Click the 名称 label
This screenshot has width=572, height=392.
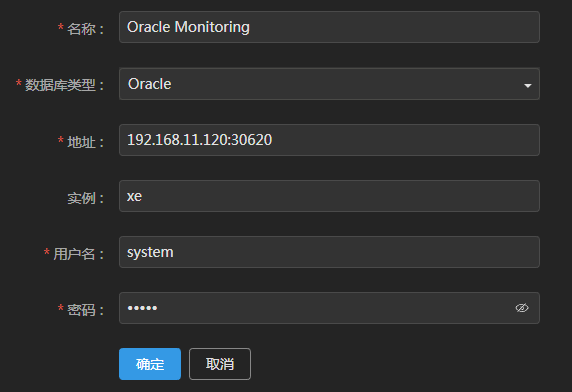85,29
